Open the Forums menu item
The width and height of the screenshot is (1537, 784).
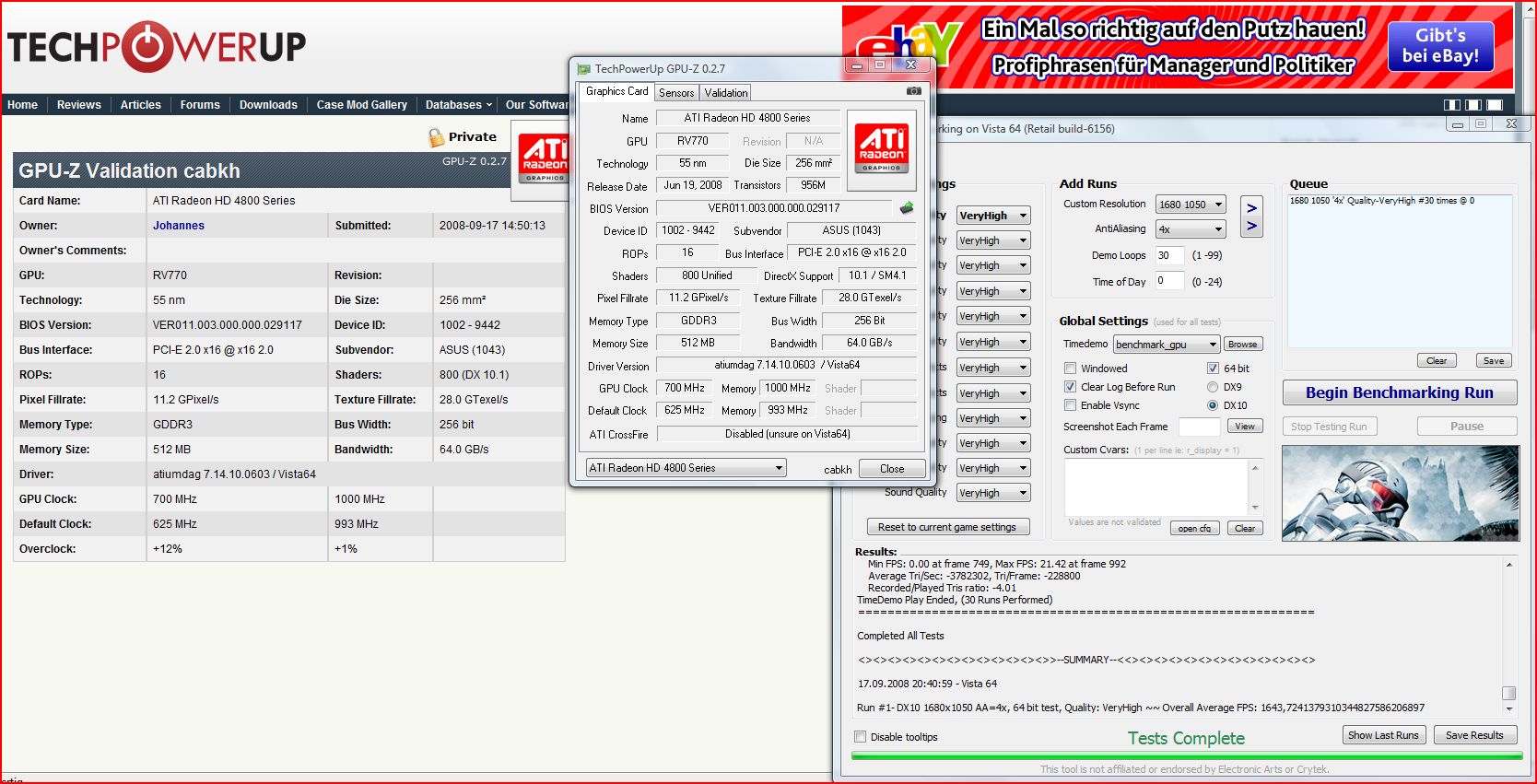pos(200,105)
